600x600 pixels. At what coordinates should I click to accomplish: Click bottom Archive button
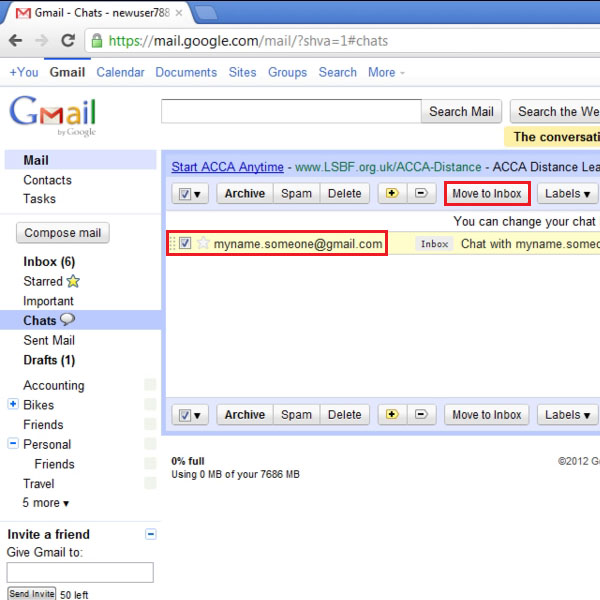245,414
